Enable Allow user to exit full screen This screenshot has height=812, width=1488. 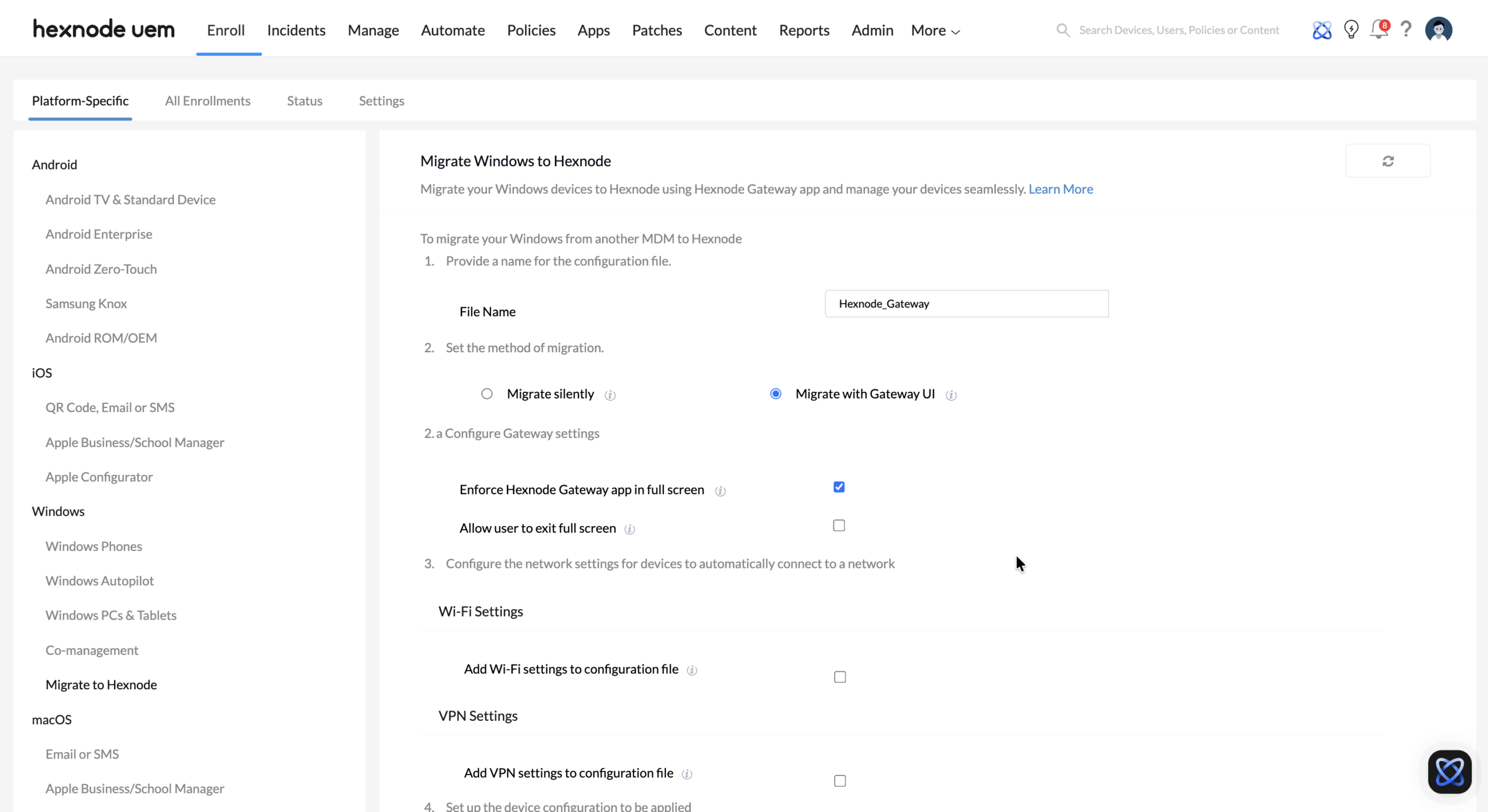(839, 525)
